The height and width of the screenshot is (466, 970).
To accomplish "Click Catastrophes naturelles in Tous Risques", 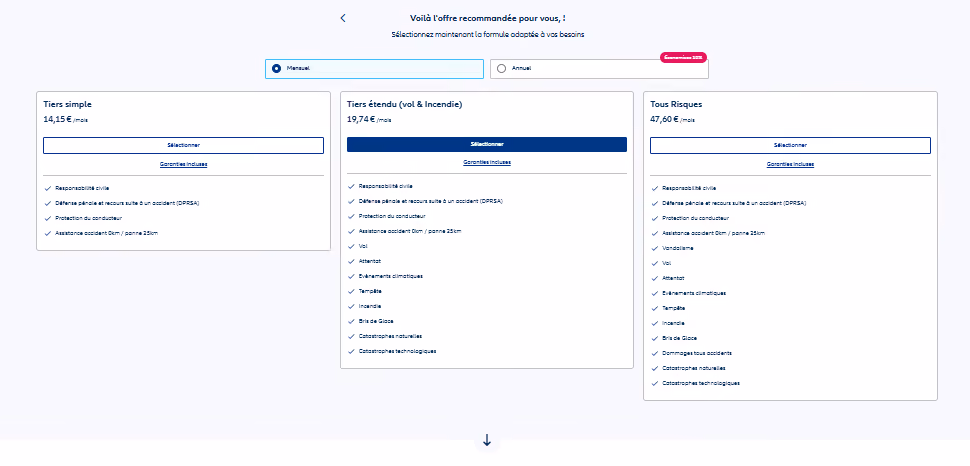I will coord(693,368).
